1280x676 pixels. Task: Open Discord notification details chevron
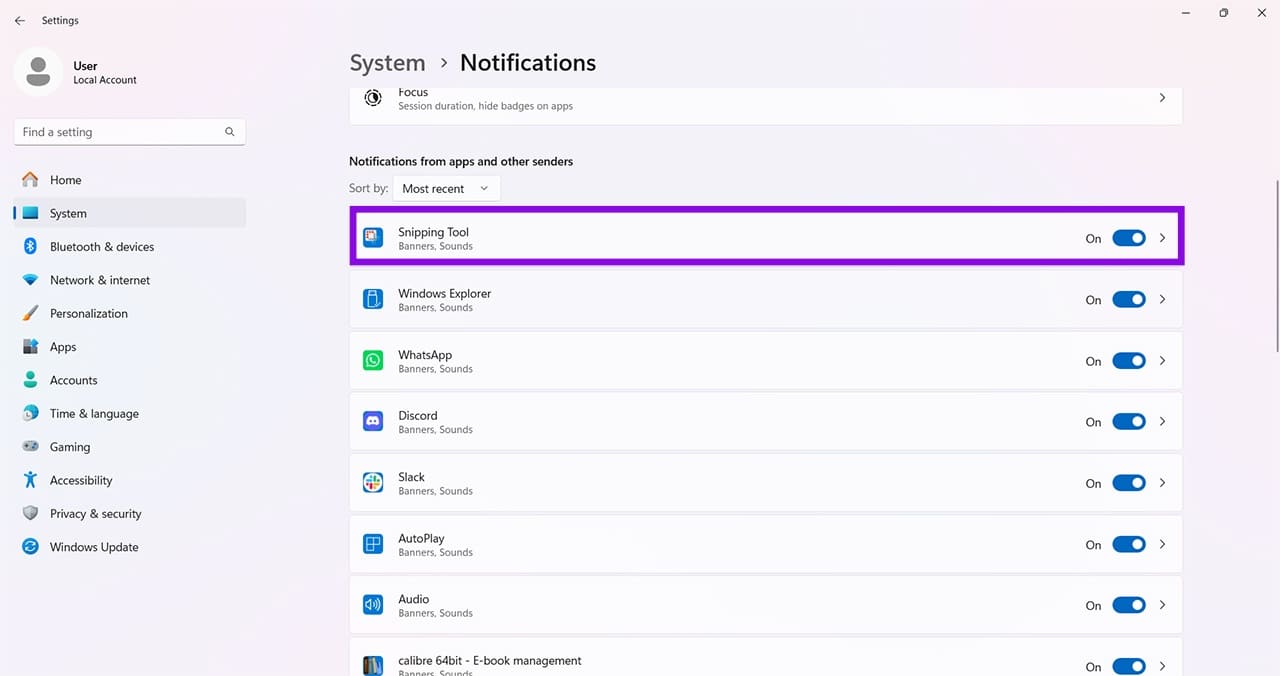click(x=1162, y=422)
